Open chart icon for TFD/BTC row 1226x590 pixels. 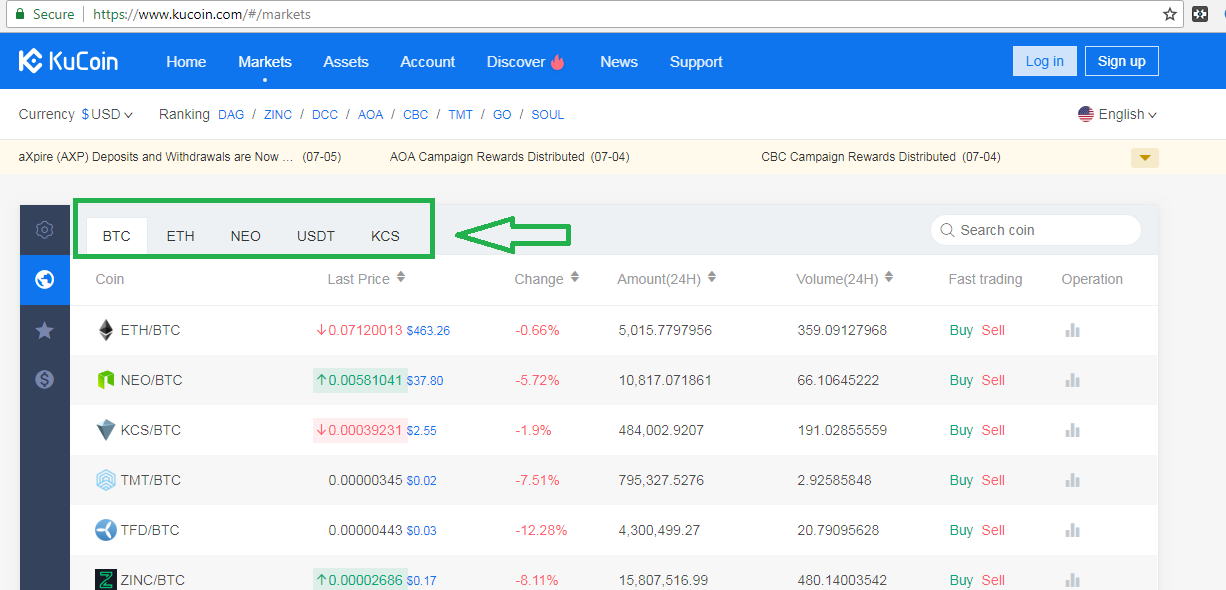tap(1073, 530)
